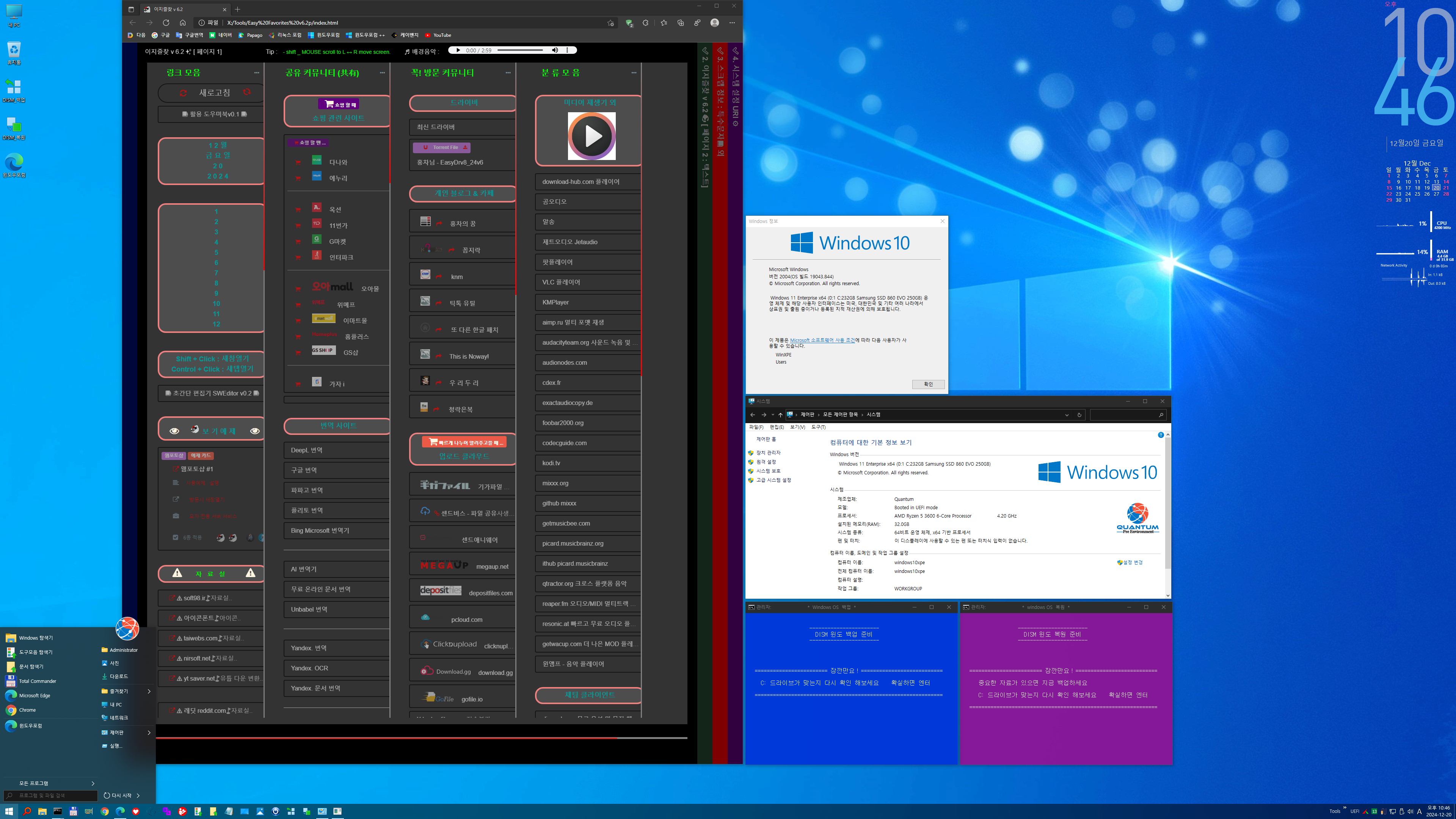Open 보기(V) menu in 시스템 window
The height and width of the screenshot is (819, 1456).
pyautogui.click(x=797, y=427)
